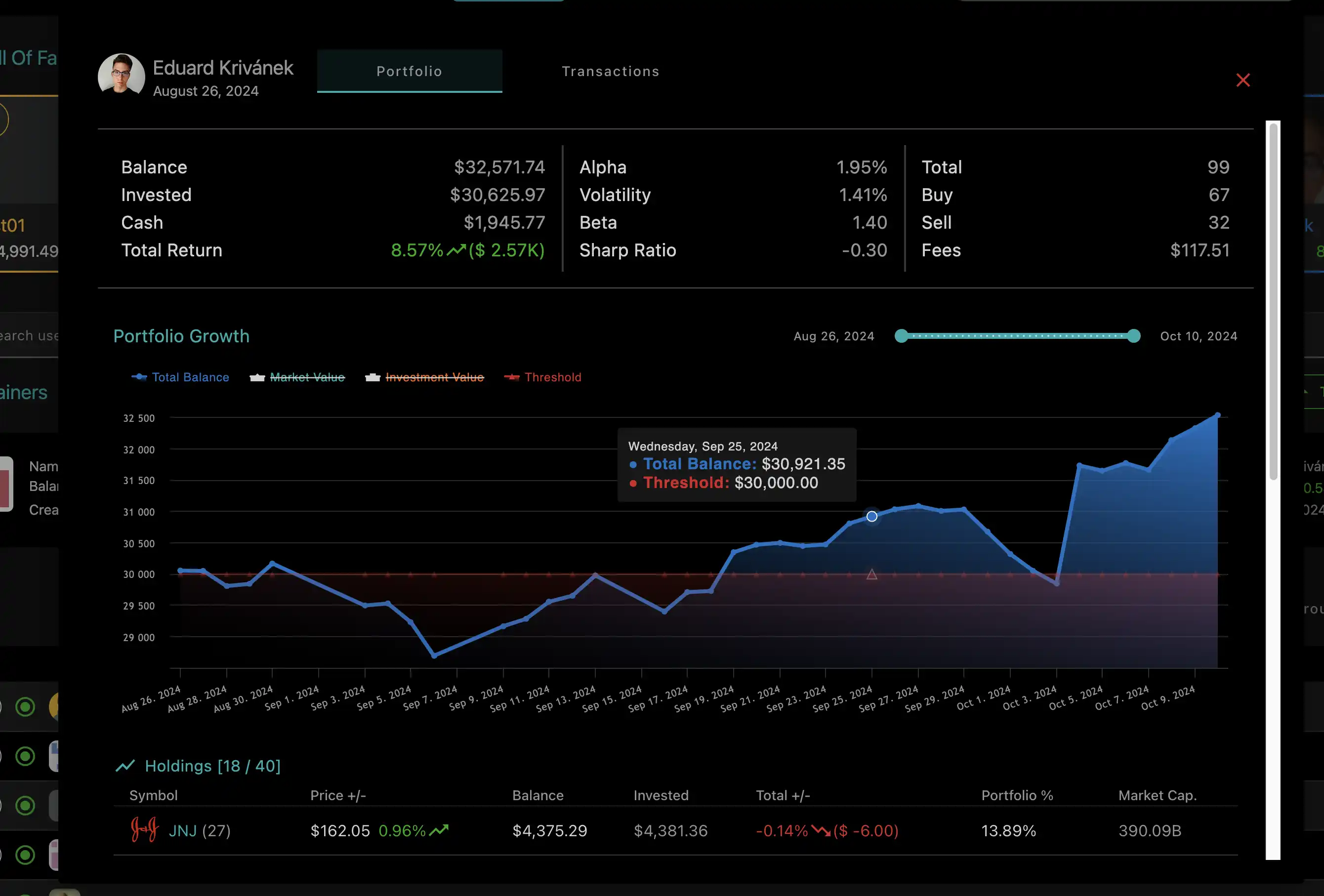1324x896 pixels.
Task: Click the Symbol column header
Action: [153, 795]
